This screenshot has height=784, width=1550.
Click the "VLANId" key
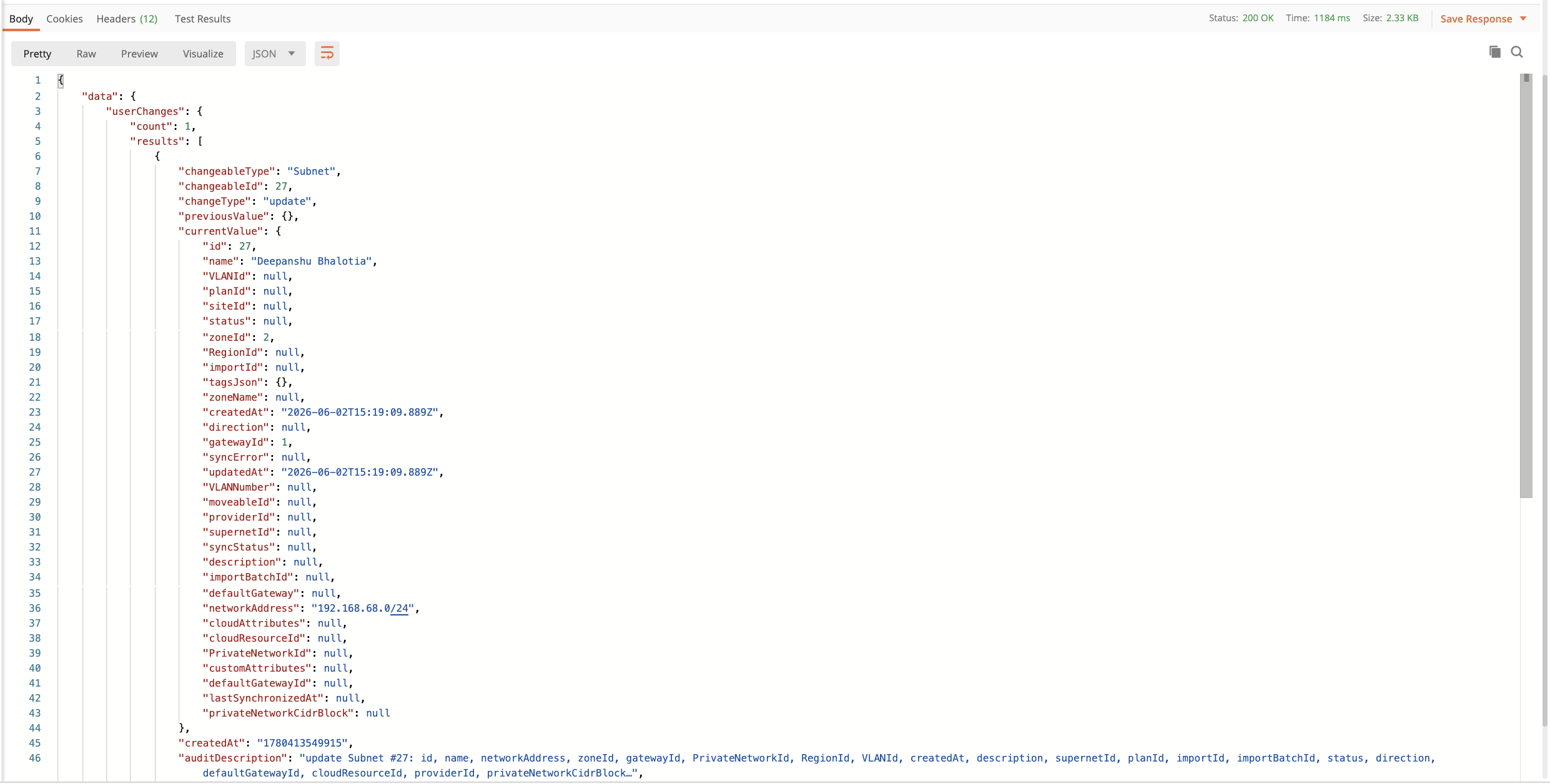click(x=227, y=276)
